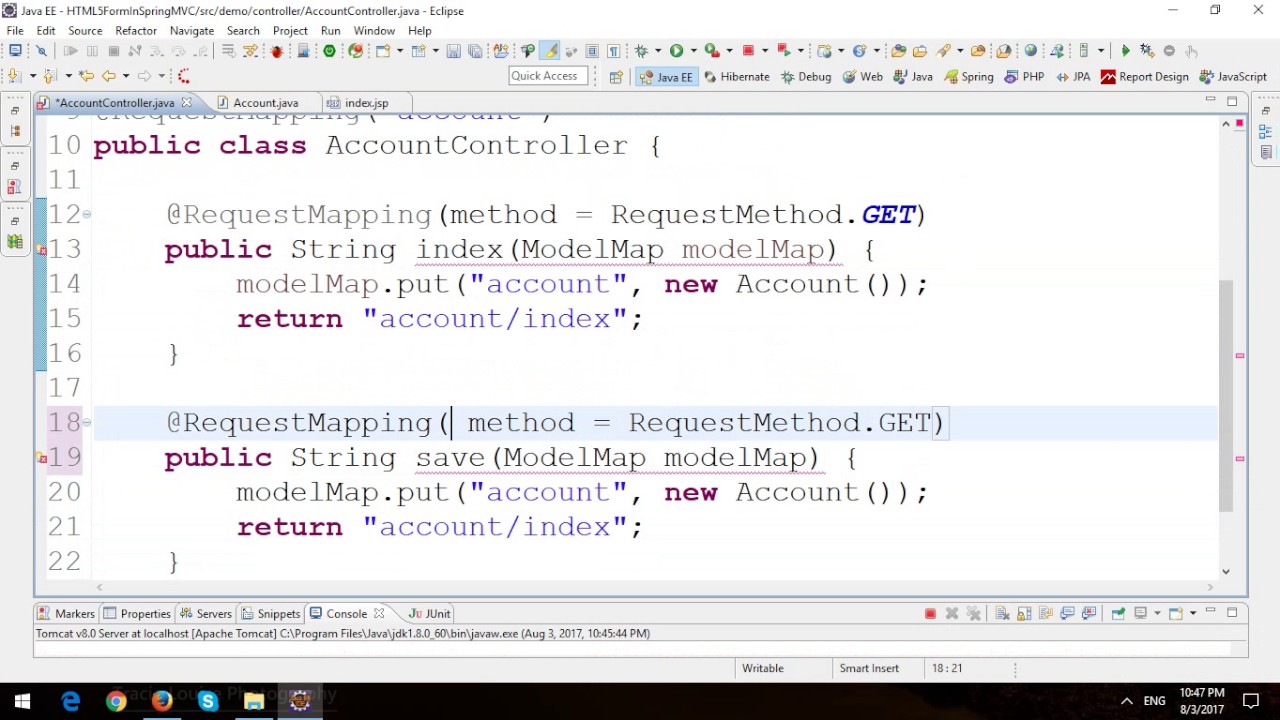Collapse method fold marker at line 18

pyautogui.click(x=88, y=422)
